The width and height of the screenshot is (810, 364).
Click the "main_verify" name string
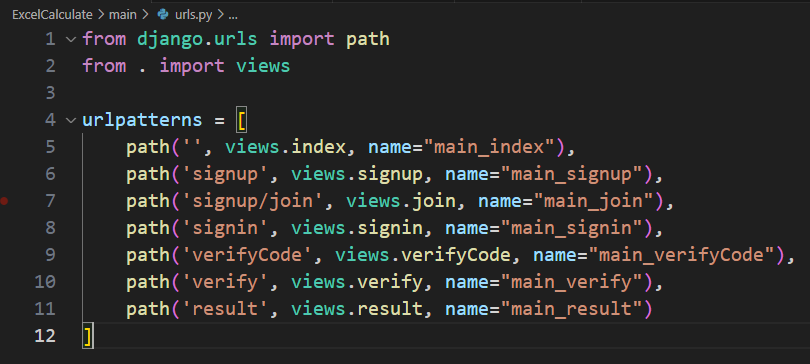(x=571, y=282)
